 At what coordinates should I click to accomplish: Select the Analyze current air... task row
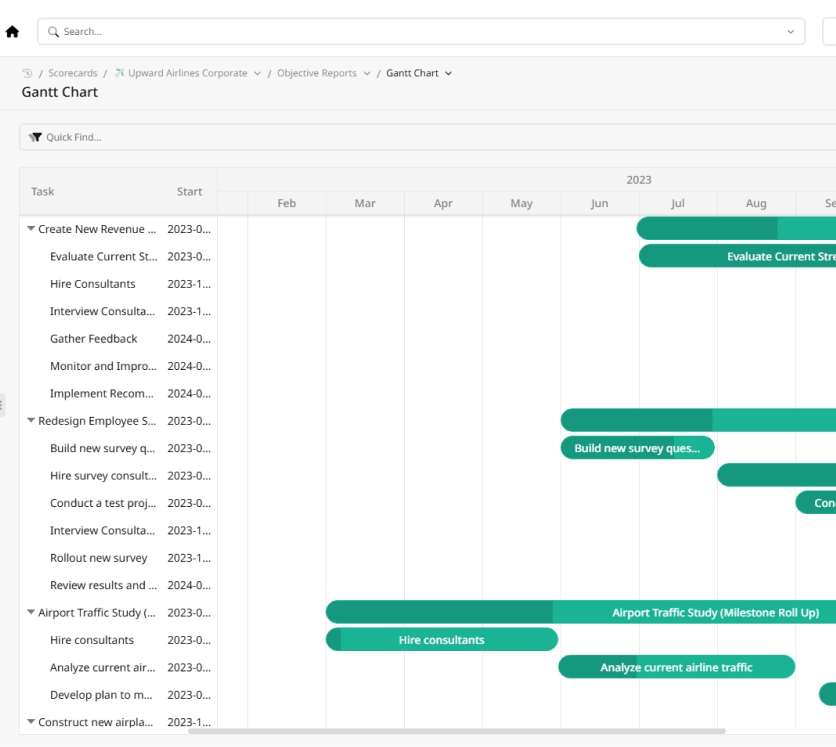coord(118,667)
